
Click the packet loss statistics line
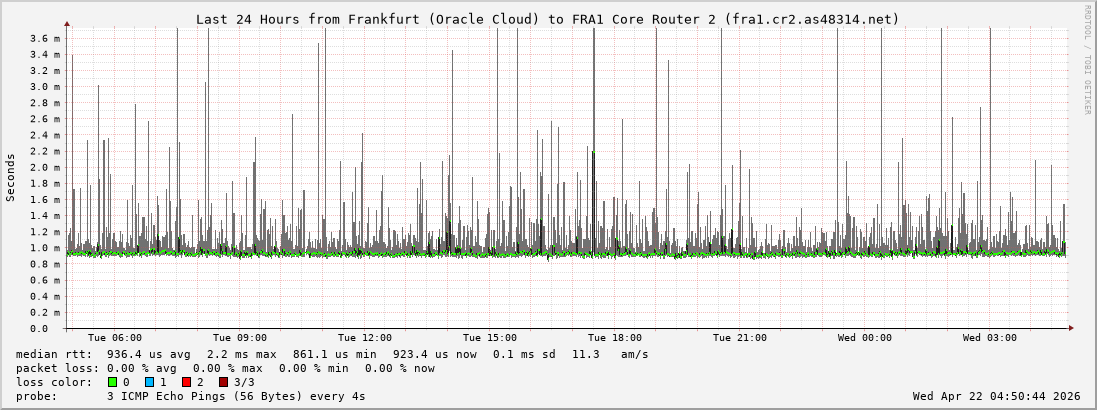(x=225, y=368)
